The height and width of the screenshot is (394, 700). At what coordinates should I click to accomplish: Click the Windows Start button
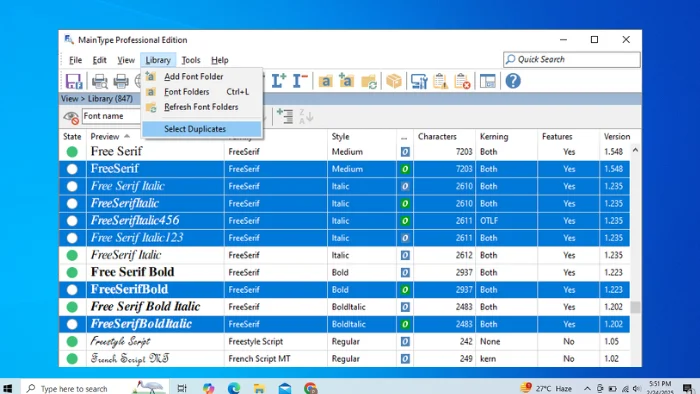pyautogui.click(x=8, y=388)
